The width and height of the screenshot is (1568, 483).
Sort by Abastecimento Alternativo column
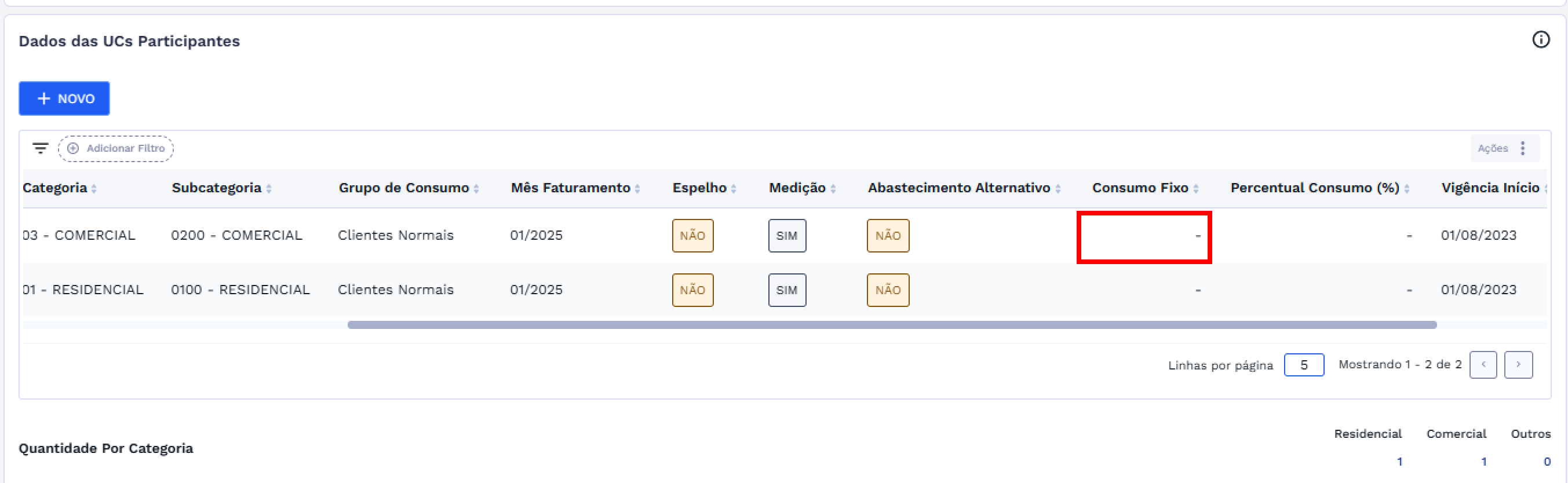pyautogui.click(x=1058, y=189)
